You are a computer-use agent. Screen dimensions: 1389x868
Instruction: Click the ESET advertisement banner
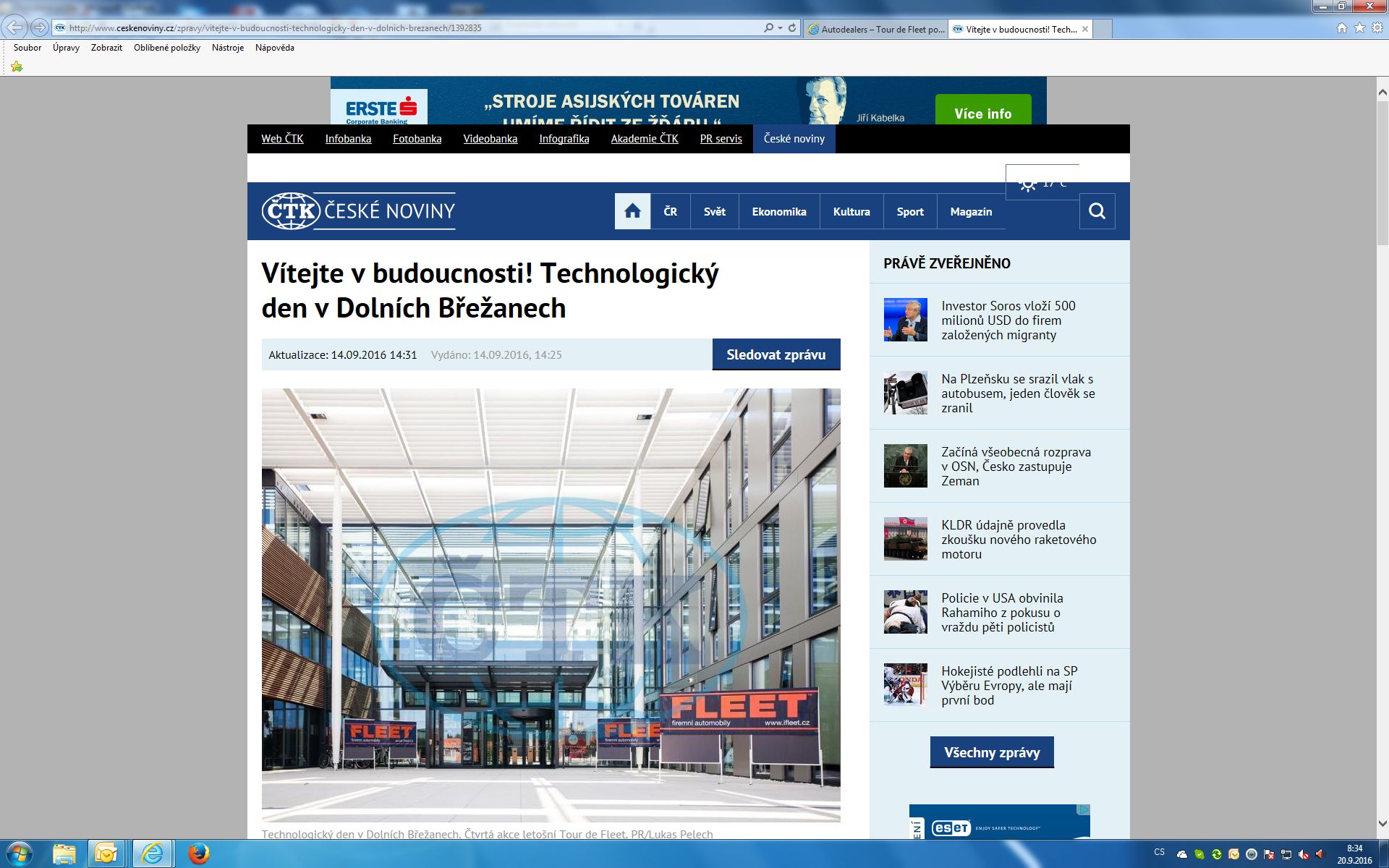point(999,822)
